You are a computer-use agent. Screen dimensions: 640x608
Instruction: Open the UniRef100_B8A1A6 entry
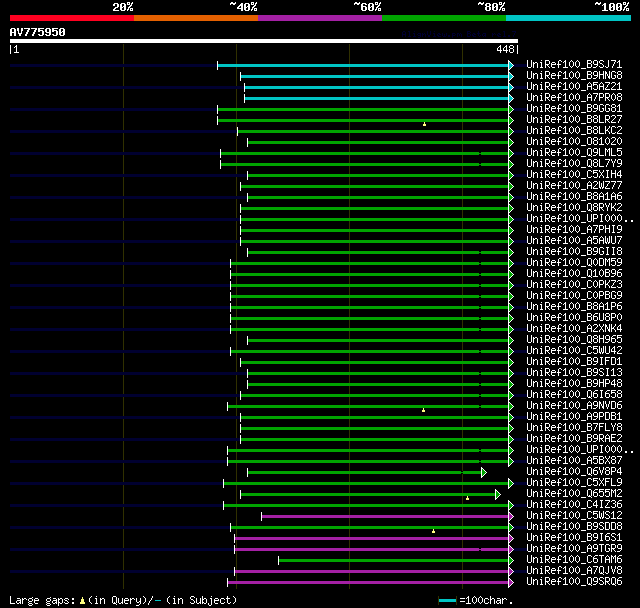point(574,197)
